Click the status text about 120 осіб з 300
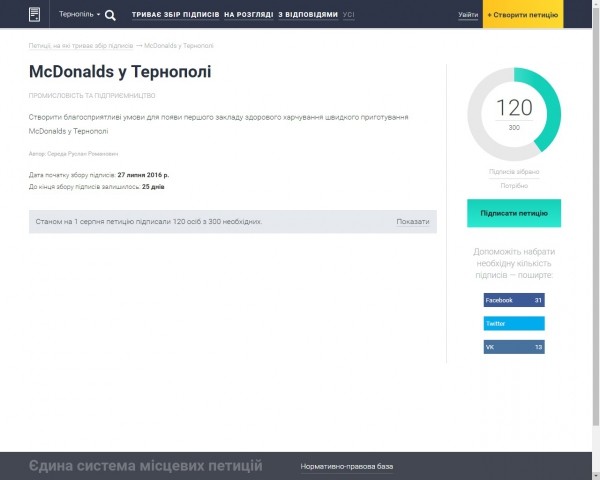Screen dimensions: 600x480 (149, 222)
